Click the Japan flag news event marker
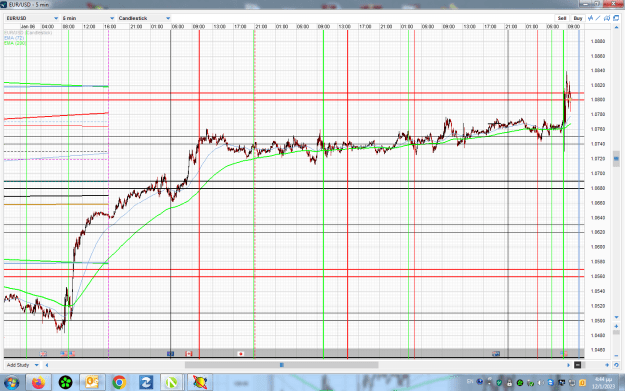Image resolution: width=625 pixels, height=391 pixels. tap(240, 354)
